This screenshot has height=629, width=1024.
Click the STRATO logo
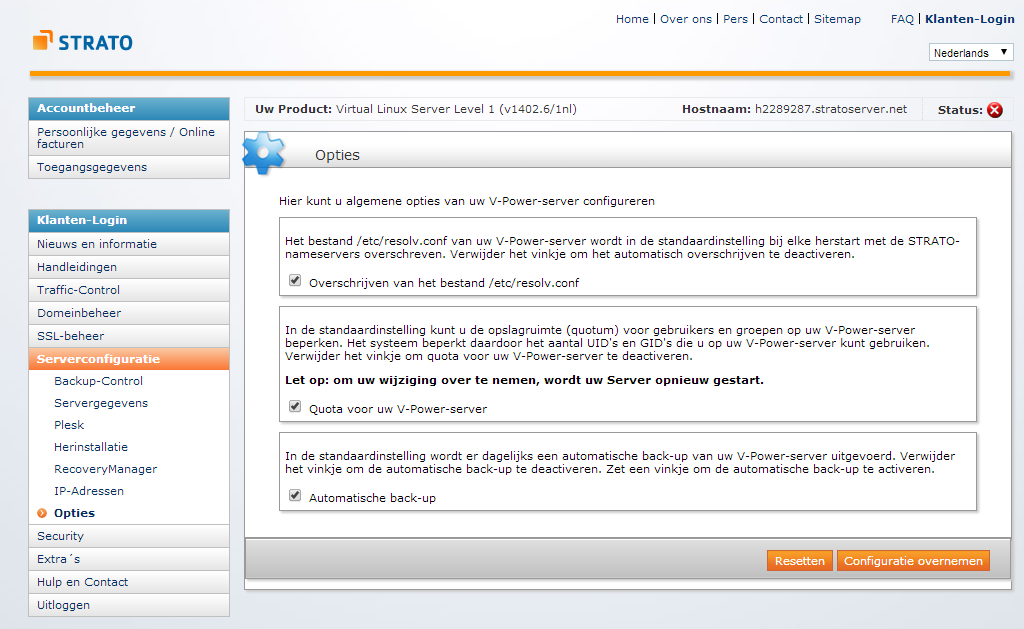click(x=82, y=42)
